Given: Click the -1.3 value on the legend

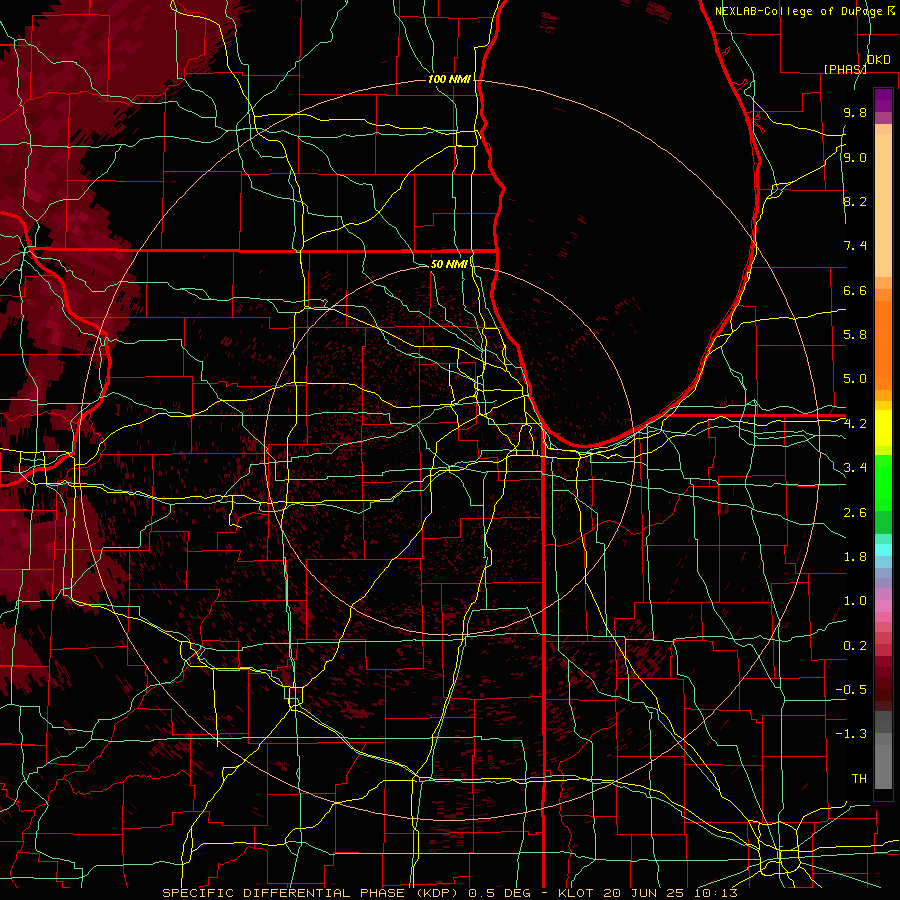Looking at the screenshot, I should tap(851, 734).
